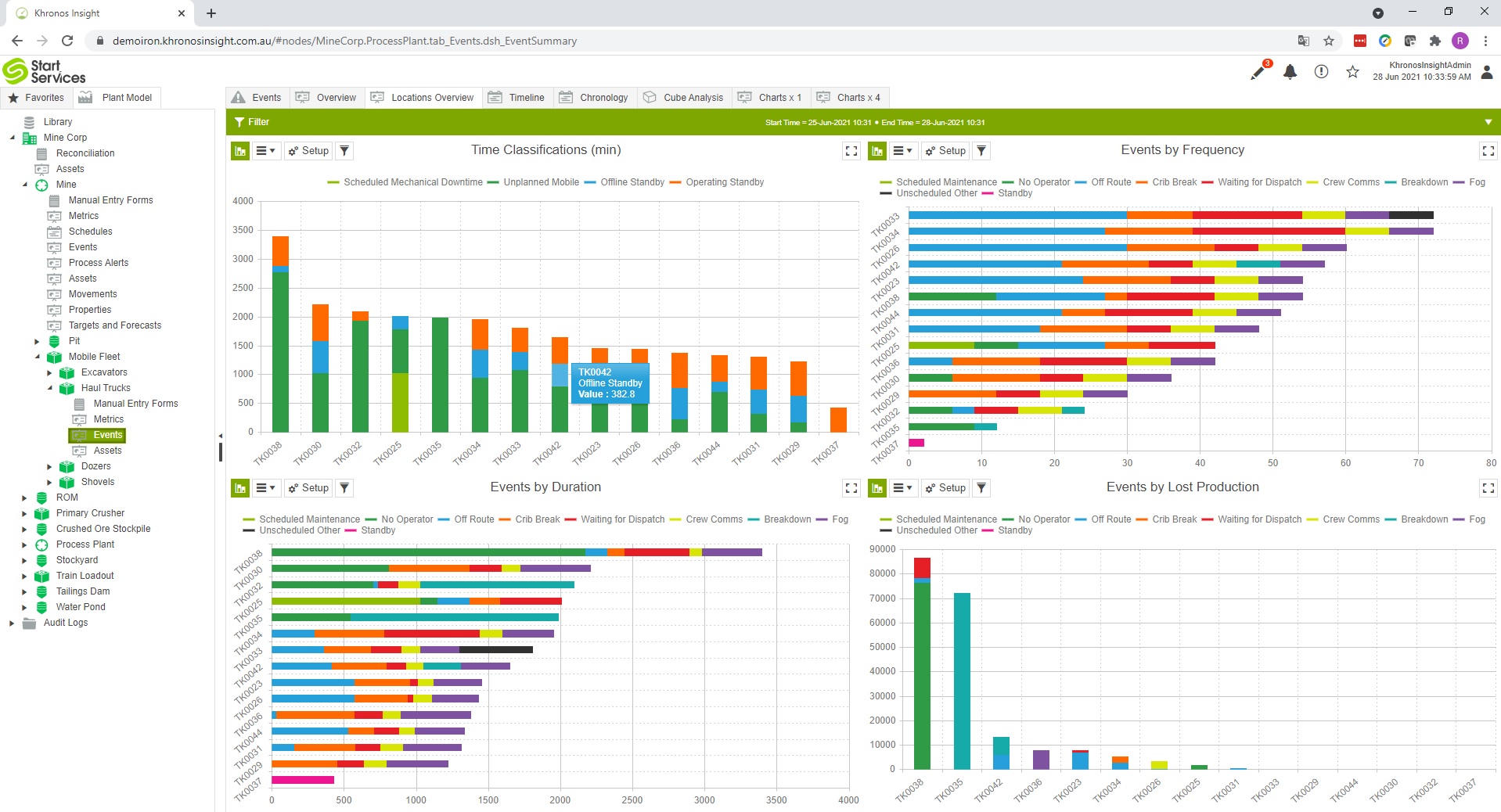Click filter funnel in Events by Lost Production panel
The image size is (1501, 812).
[x=981, y=488]
